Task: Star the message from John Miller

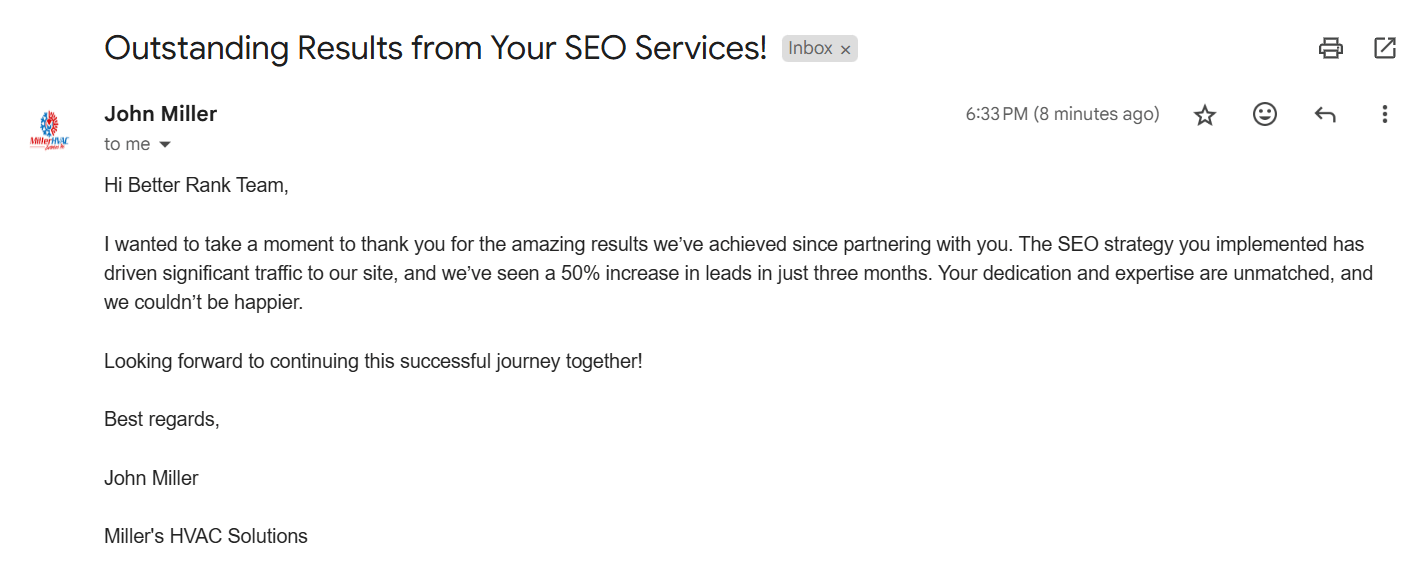Action: click(1205, 115)
